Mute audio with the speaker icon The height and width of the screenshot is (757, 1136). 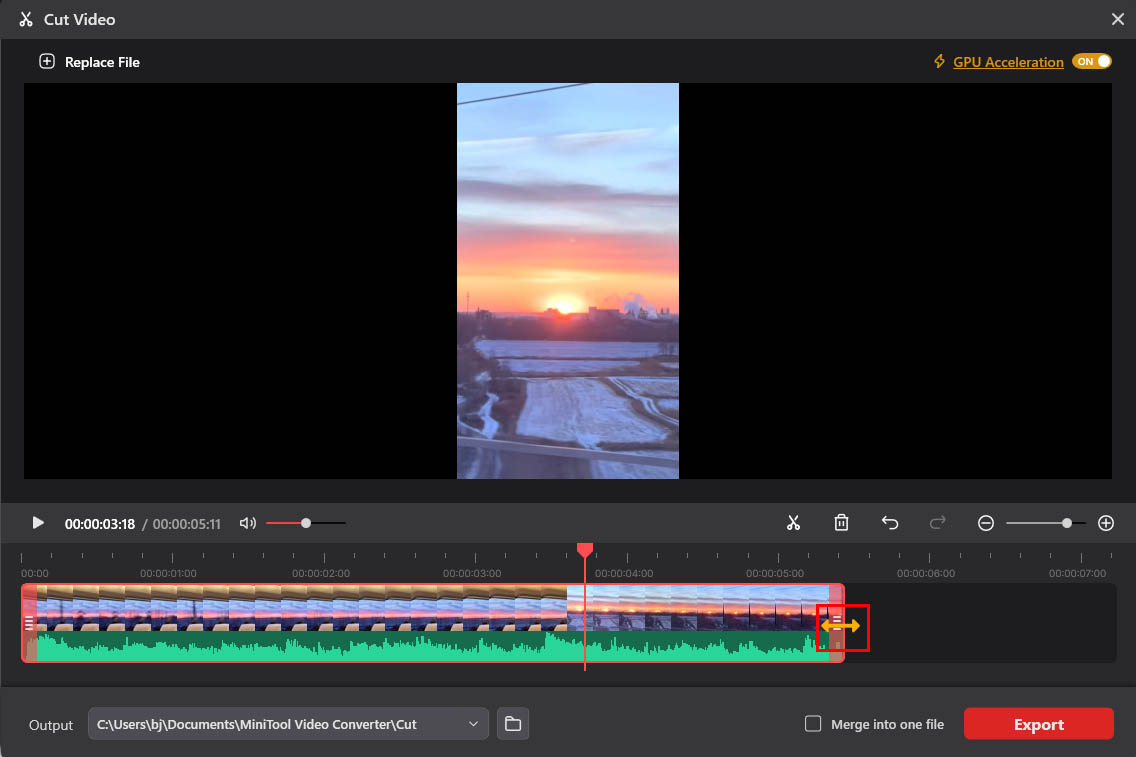(x=248, y=523)
